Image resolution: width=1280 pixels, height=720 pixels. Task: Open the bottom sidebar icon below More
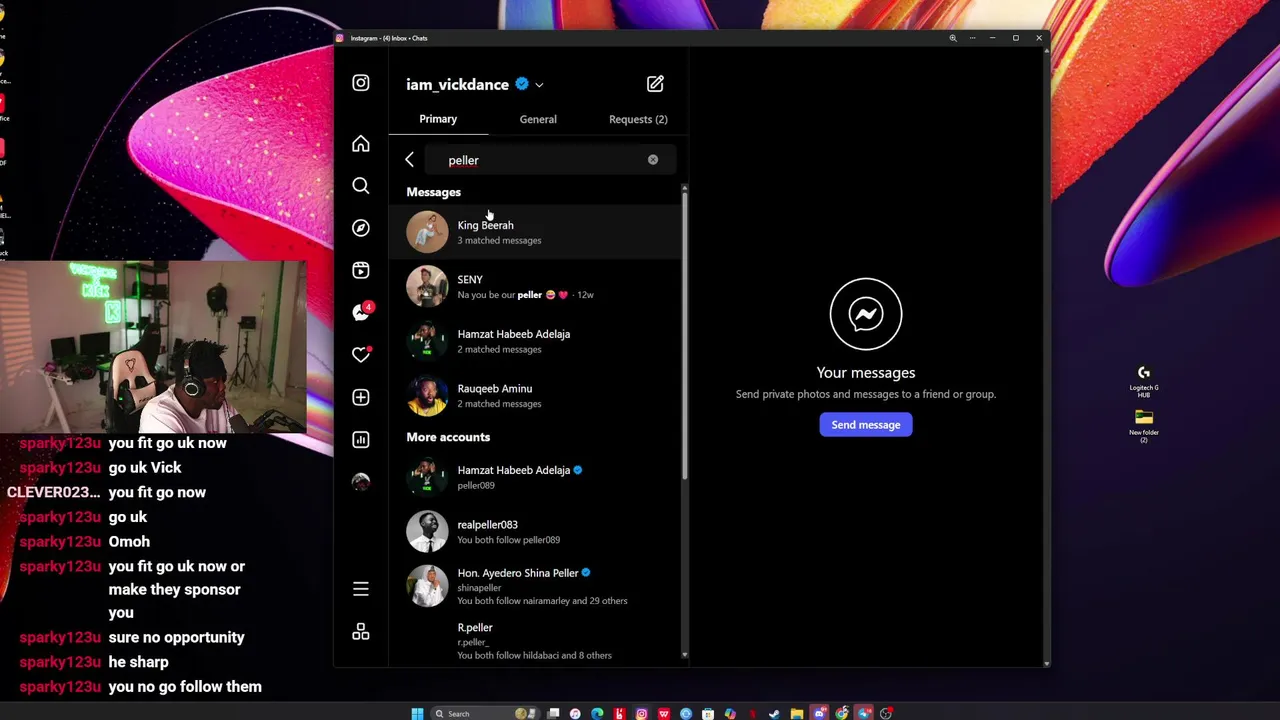coord(361,632)
